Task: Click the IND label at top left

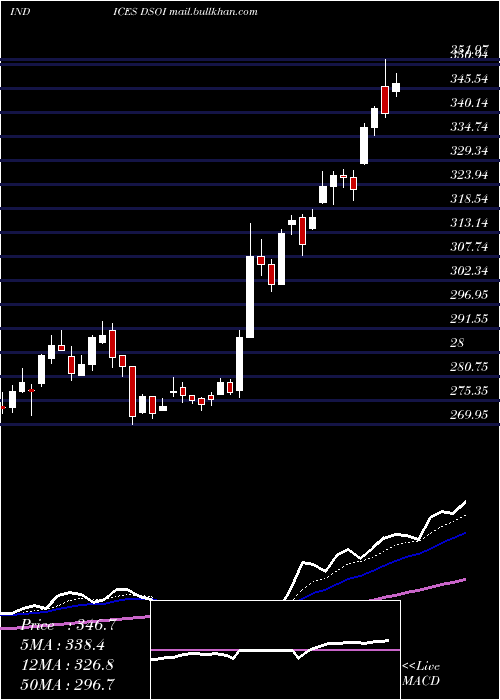Action: pyautogui.click(x=20, y=11)
